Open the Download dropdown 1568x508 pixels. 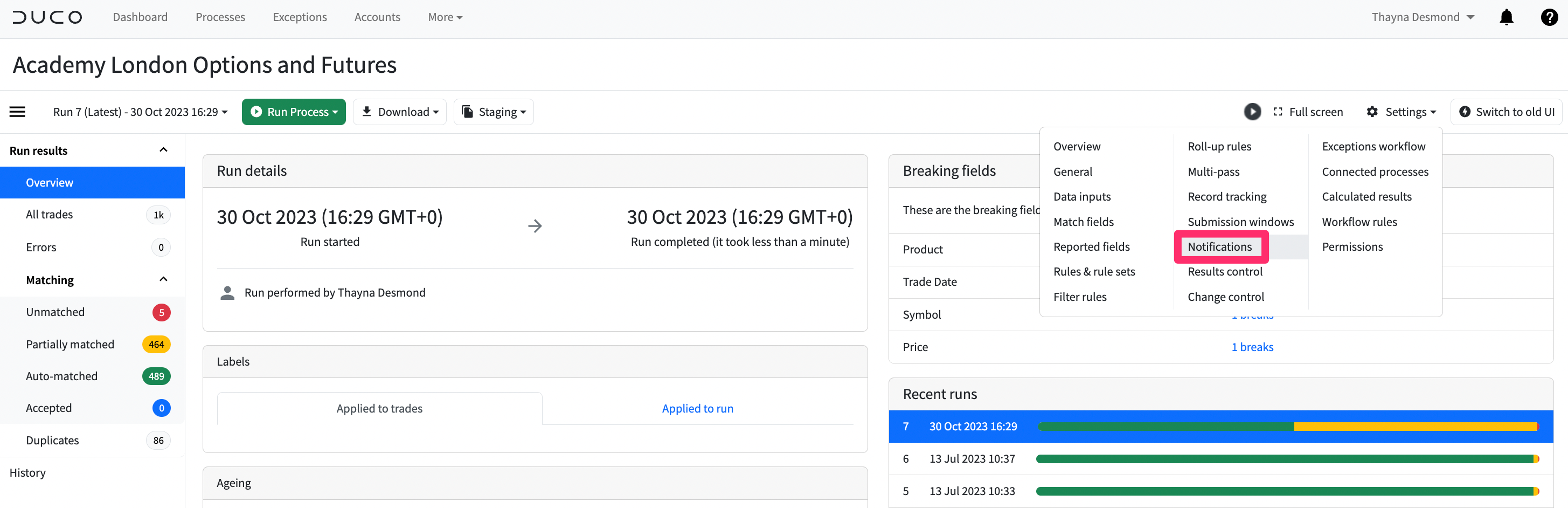[x=400, y=112]
